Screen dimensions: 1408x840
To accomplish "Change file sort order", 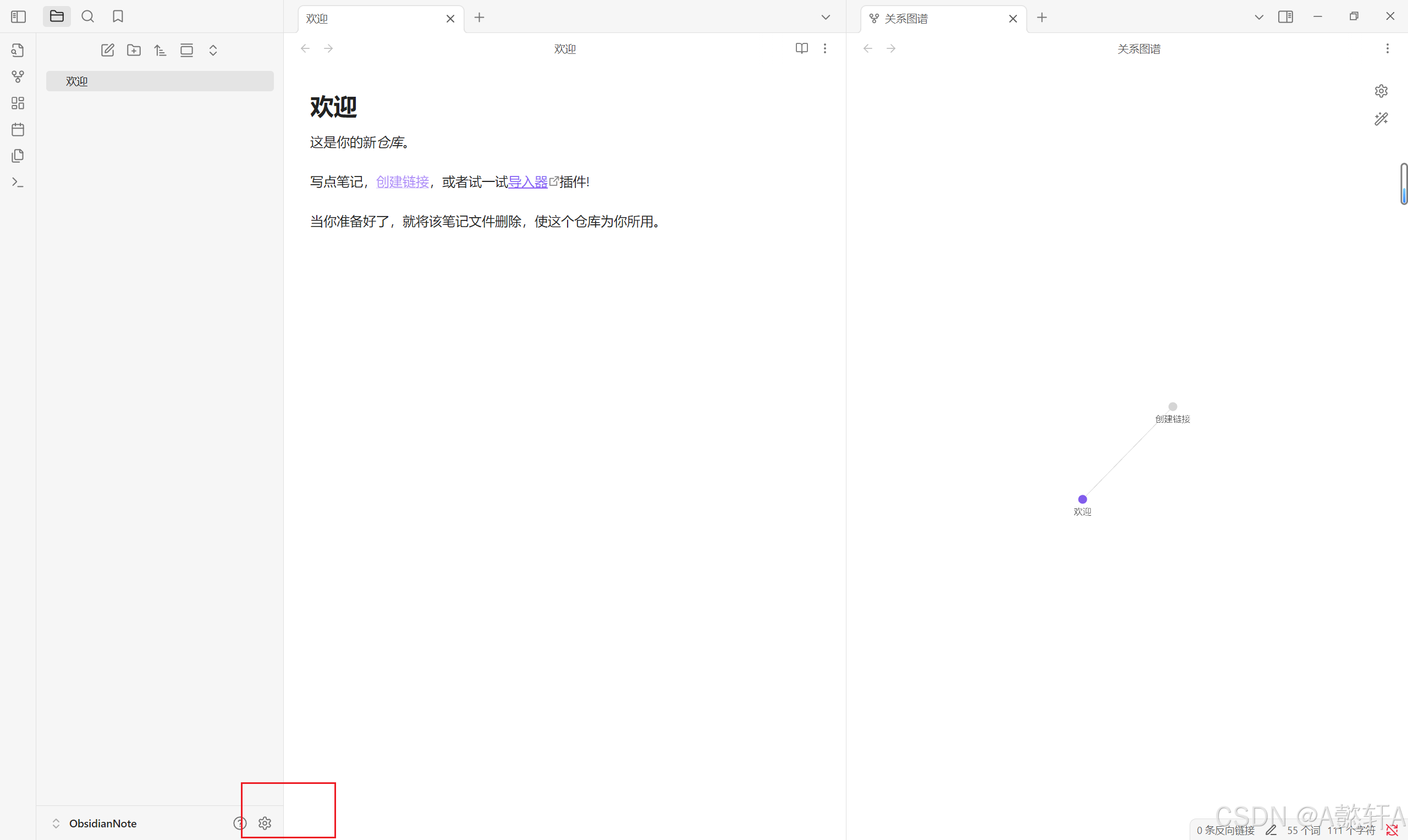I will click(160, 51).
